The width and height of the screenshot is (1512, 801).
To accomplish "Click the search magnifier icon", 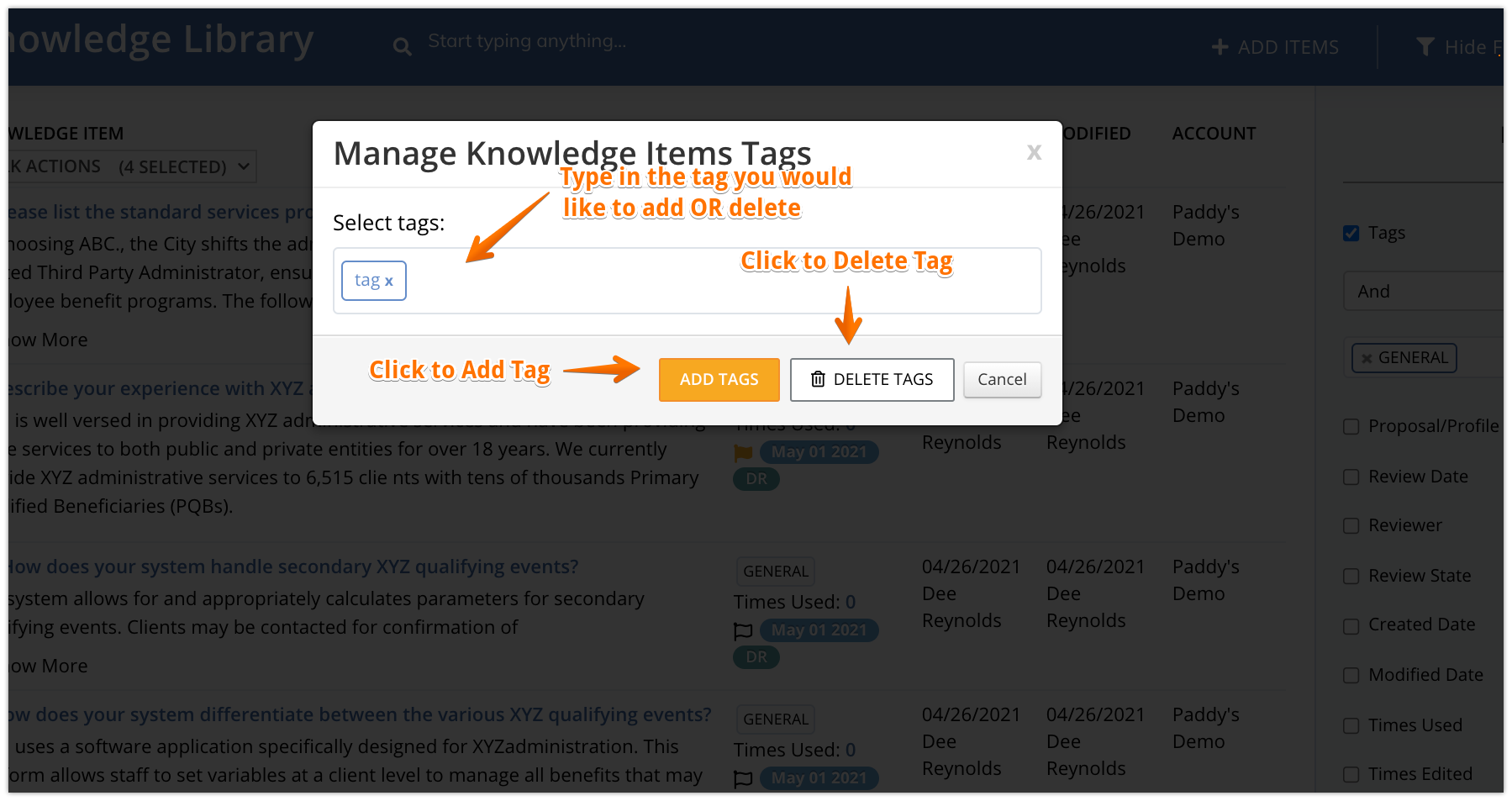I will click(403, 47).
